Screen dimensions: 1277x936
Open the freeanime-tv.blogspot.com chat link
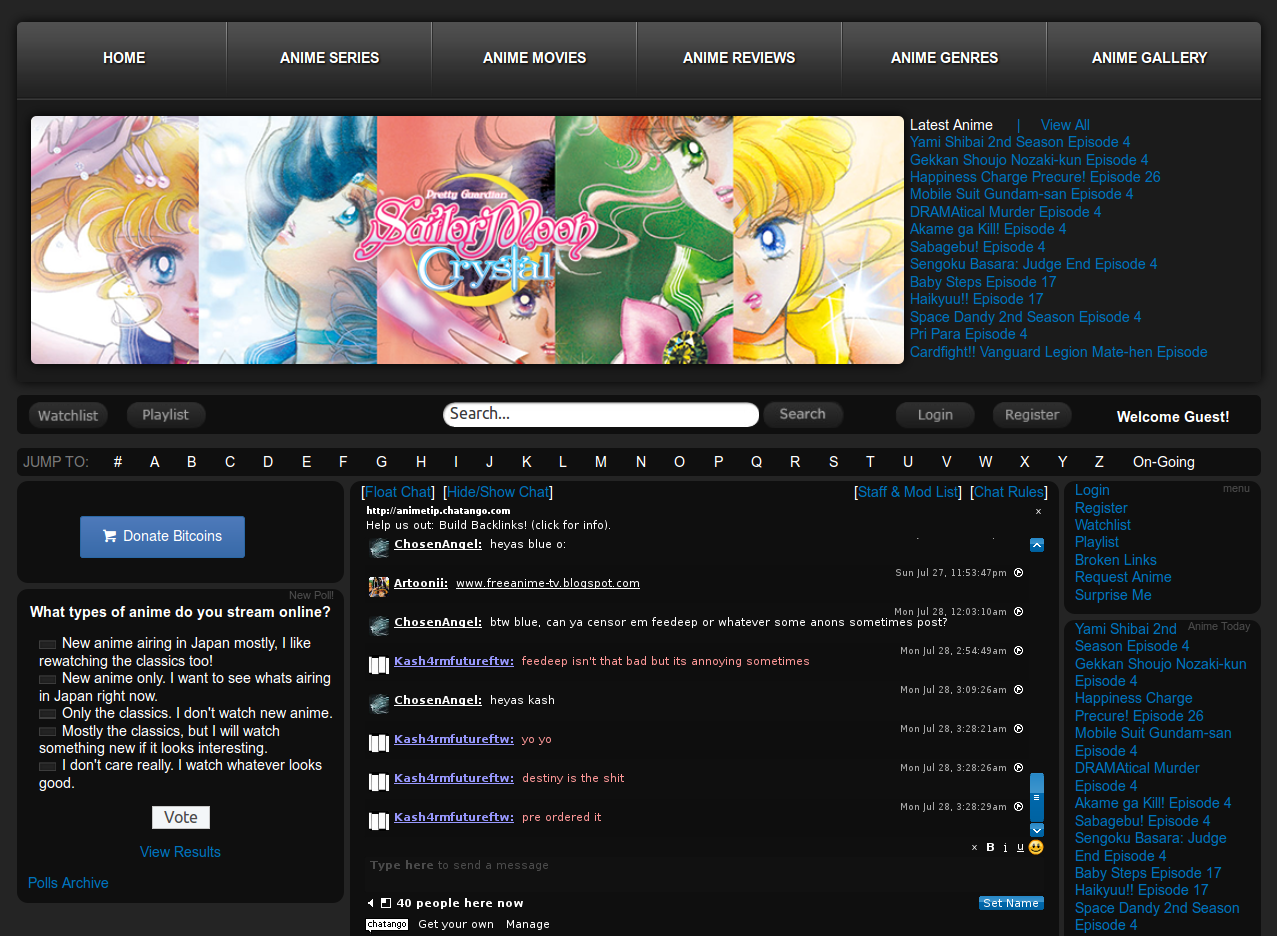[548, 583]
